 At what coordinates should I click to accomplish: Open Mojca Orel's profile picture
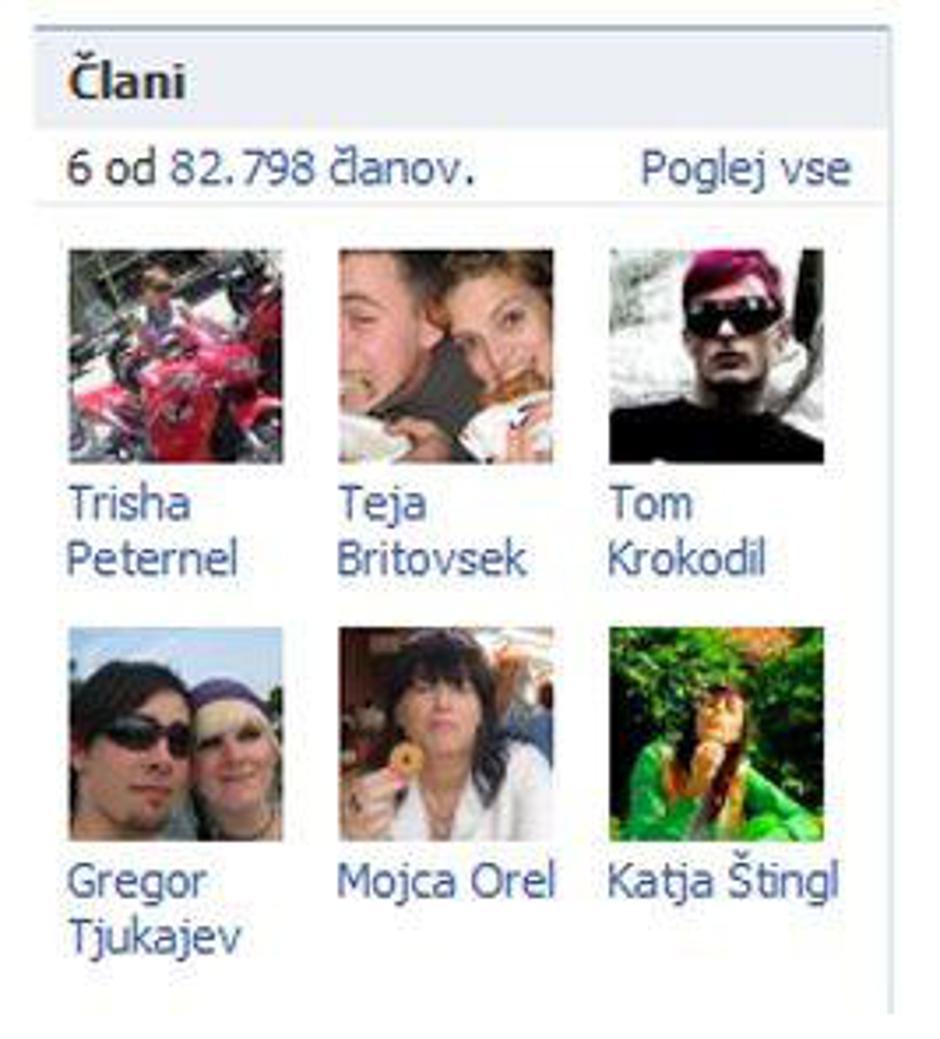[446, 734]
